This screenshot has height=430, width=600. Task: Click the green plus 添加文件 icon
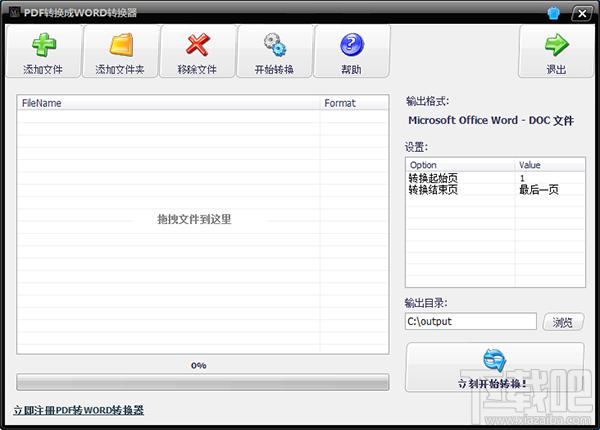[43, 45]
